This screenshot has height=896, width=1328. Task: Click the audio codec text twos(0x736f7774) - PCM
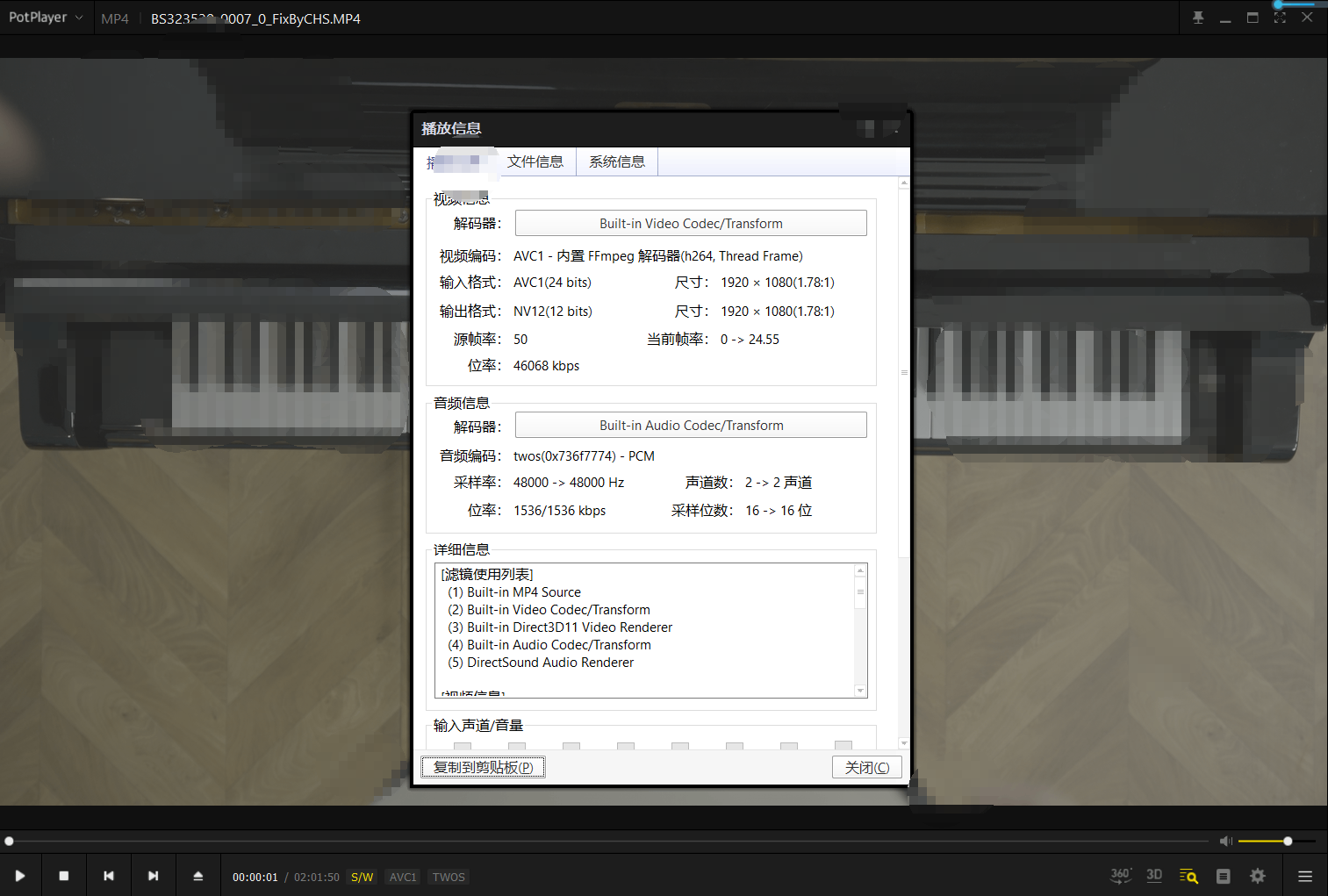pyautogui.click(x=584, y=456)
